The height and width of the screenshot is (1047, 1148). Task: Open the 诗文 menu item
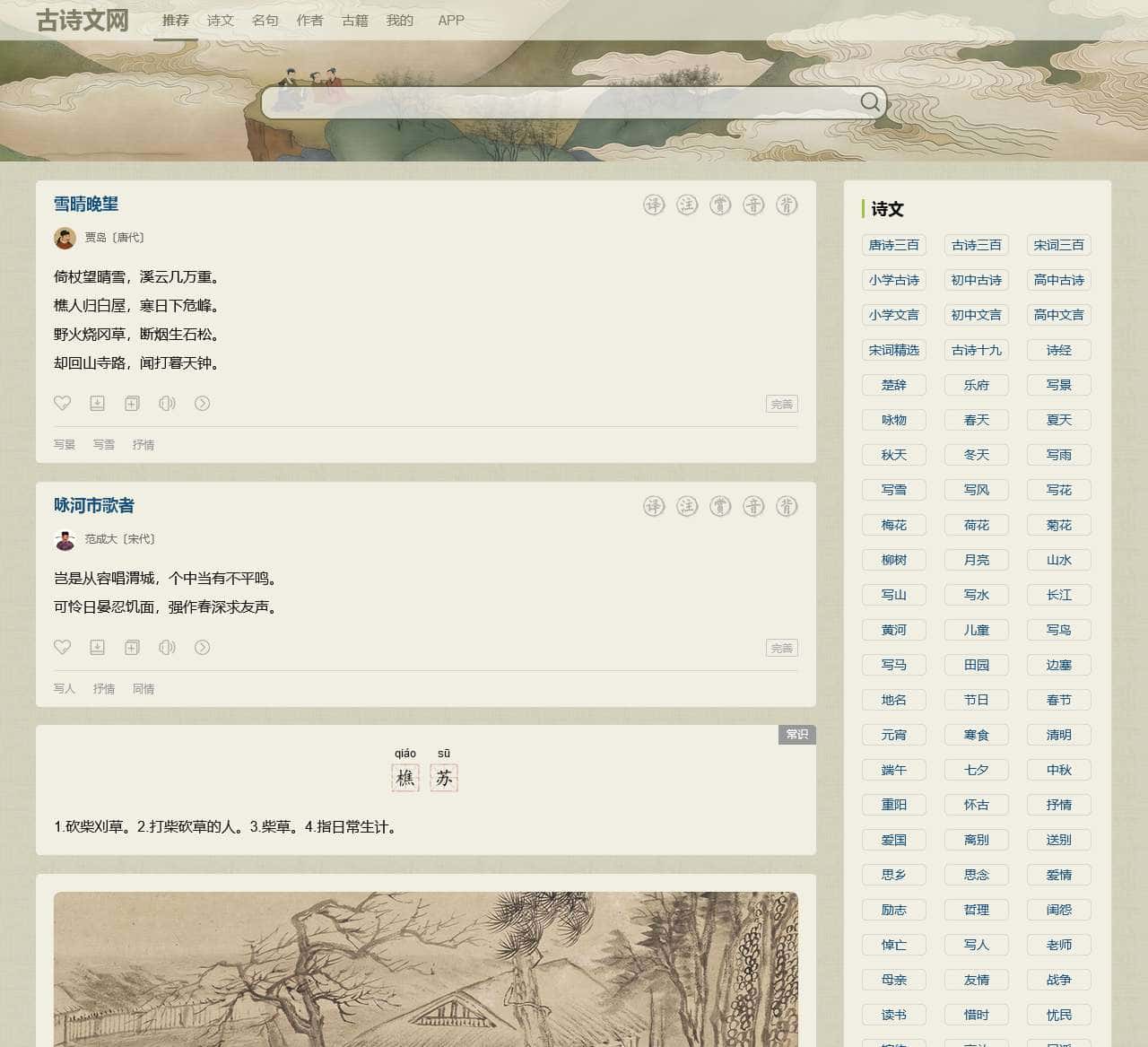(221, 20)
